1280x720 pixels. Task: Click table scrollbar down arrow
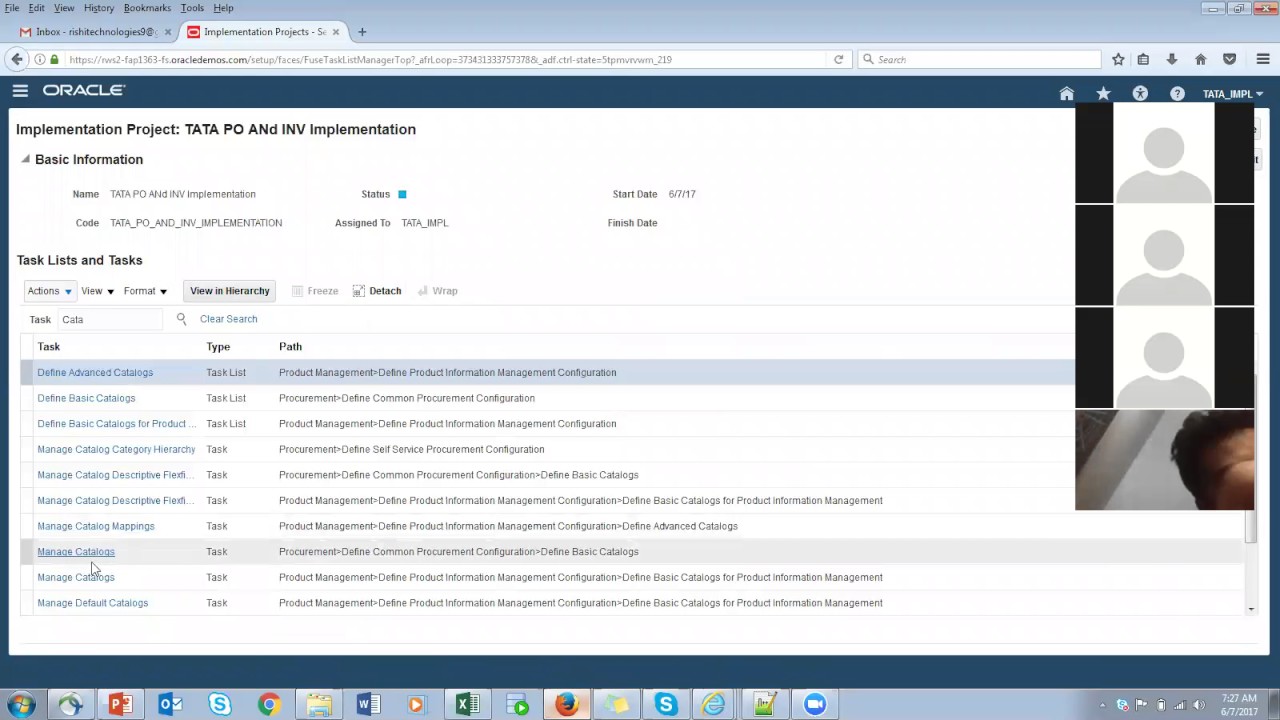[1251, 609]
